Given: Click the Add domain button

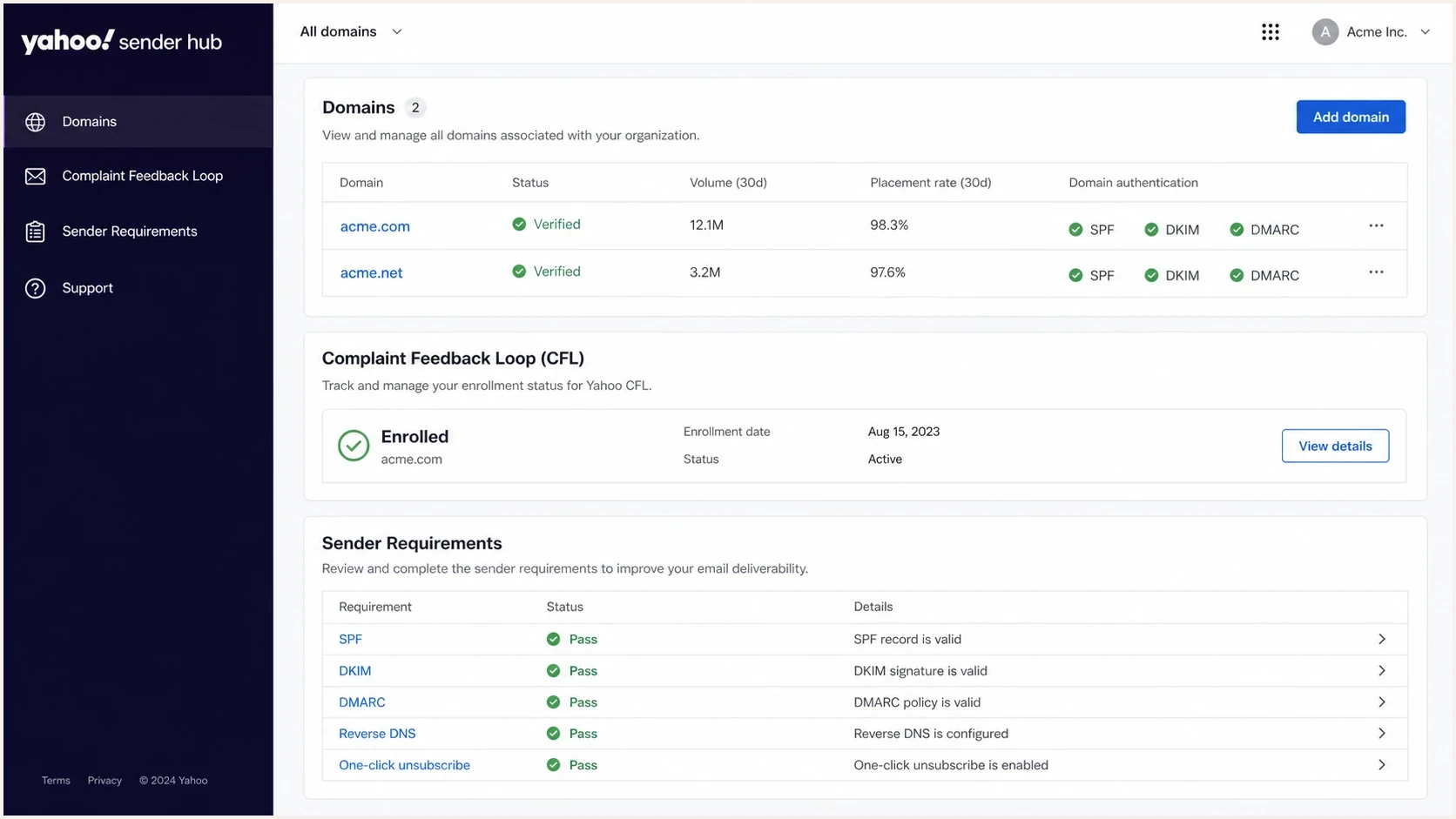Looking at the screenshot, I should [x=1351, y=117].
